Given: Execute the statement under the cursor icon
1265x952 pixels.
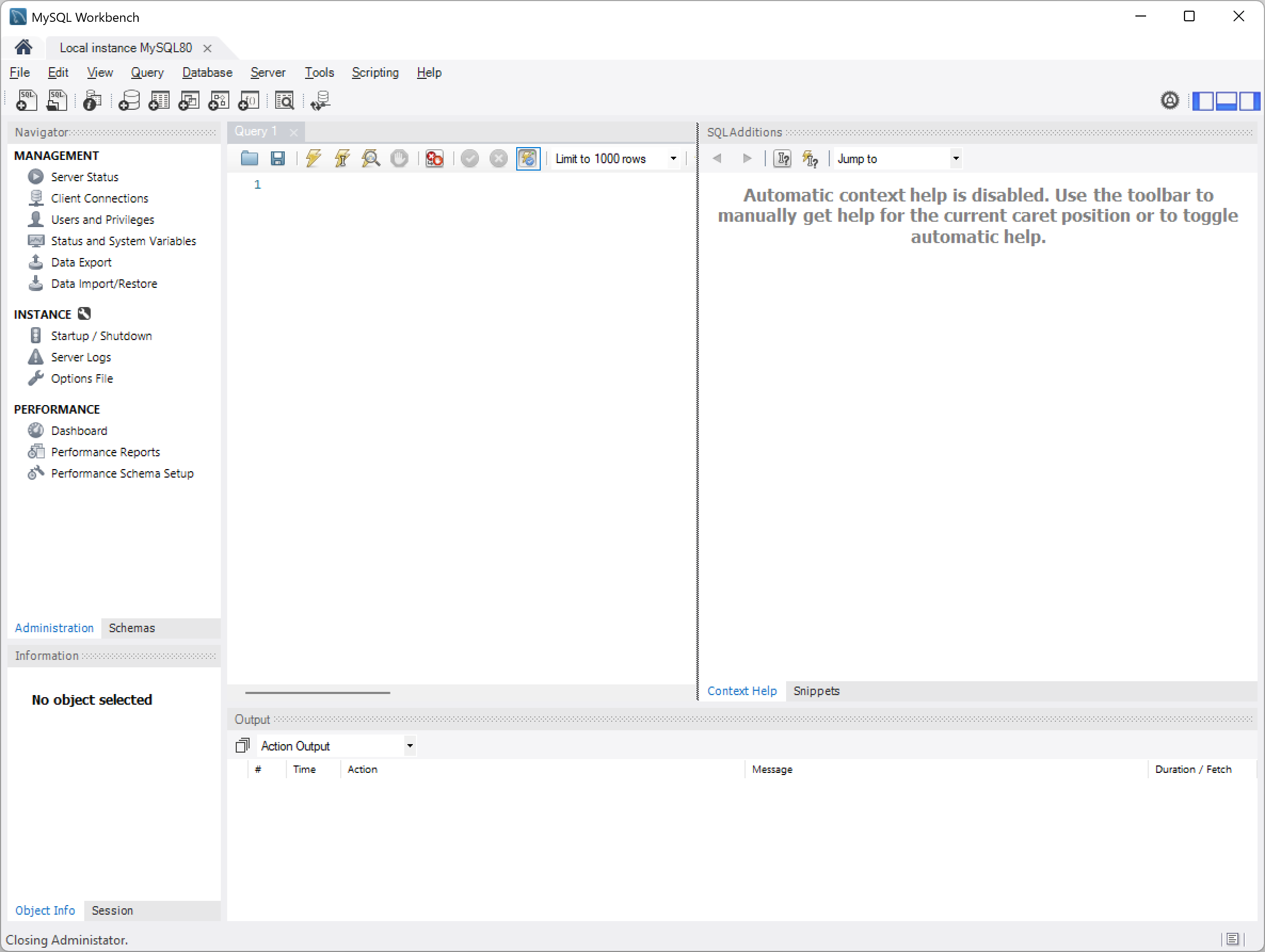Looking at the screenshot, I should point(342,158).
